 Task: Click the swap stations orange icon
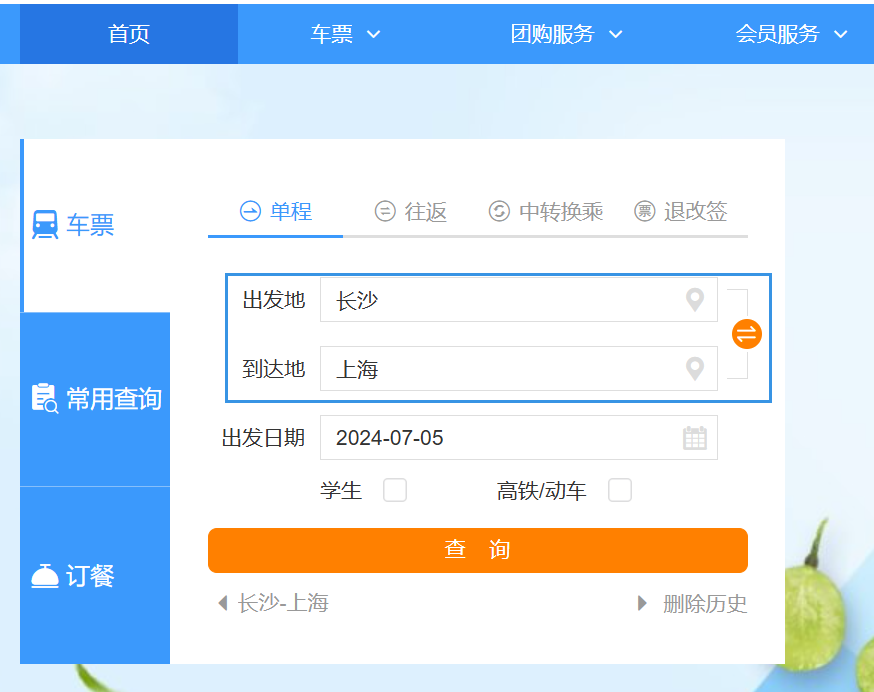(746, 334)
